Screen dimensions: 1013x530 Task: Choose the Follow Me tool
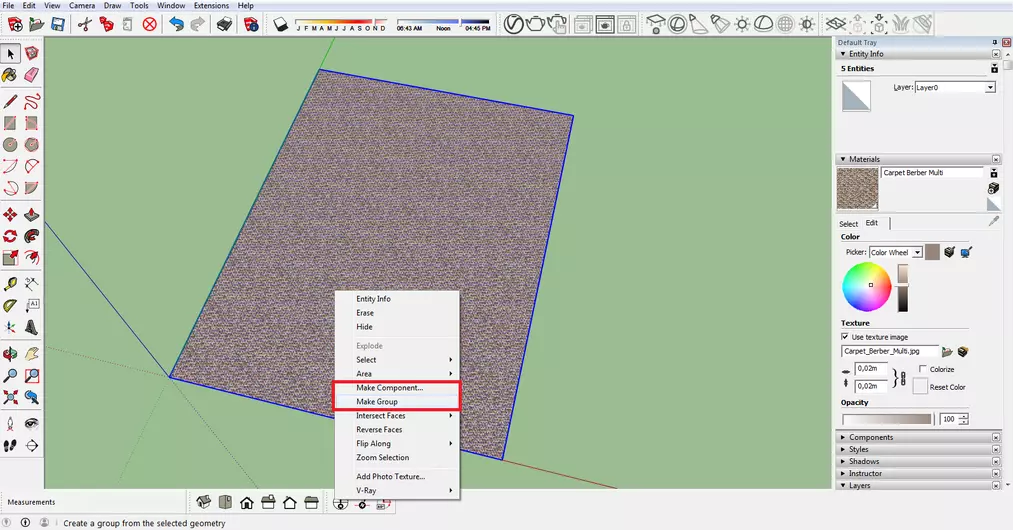point(31,237)
